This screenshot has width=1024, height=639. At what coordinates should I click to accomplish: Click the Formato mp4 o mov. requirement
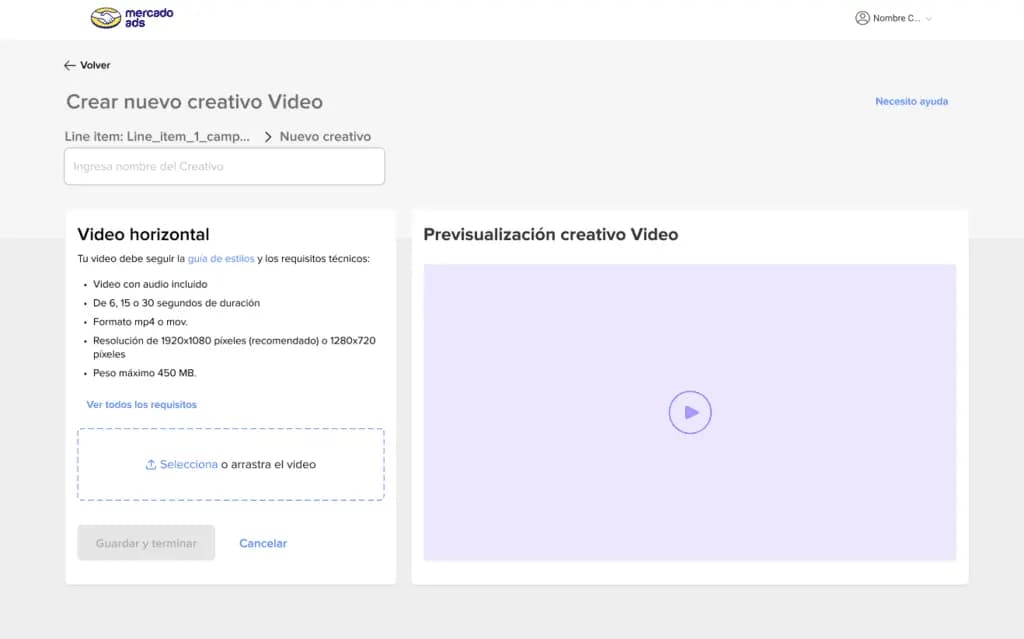pos(140,322)
